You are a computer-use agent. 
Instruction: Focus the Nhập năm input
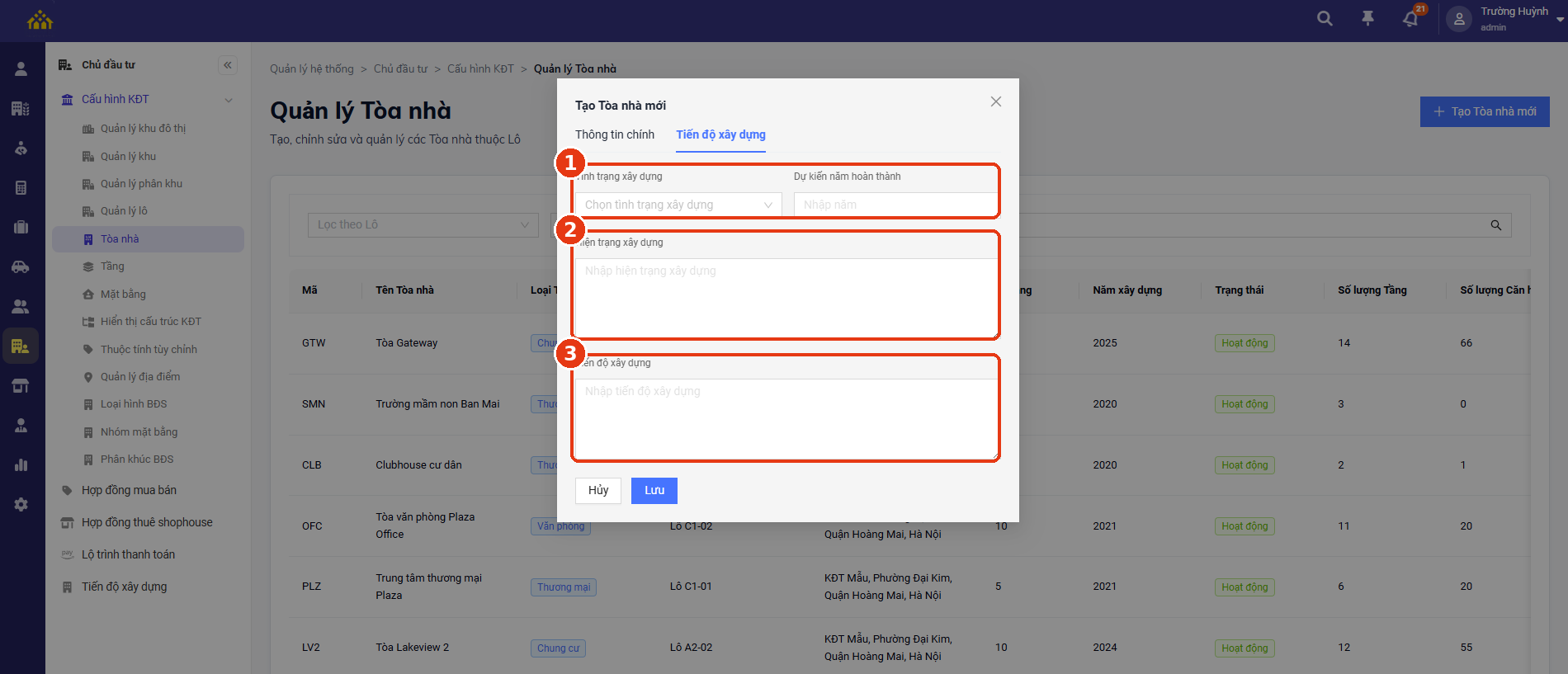click(x=896, y=205)
